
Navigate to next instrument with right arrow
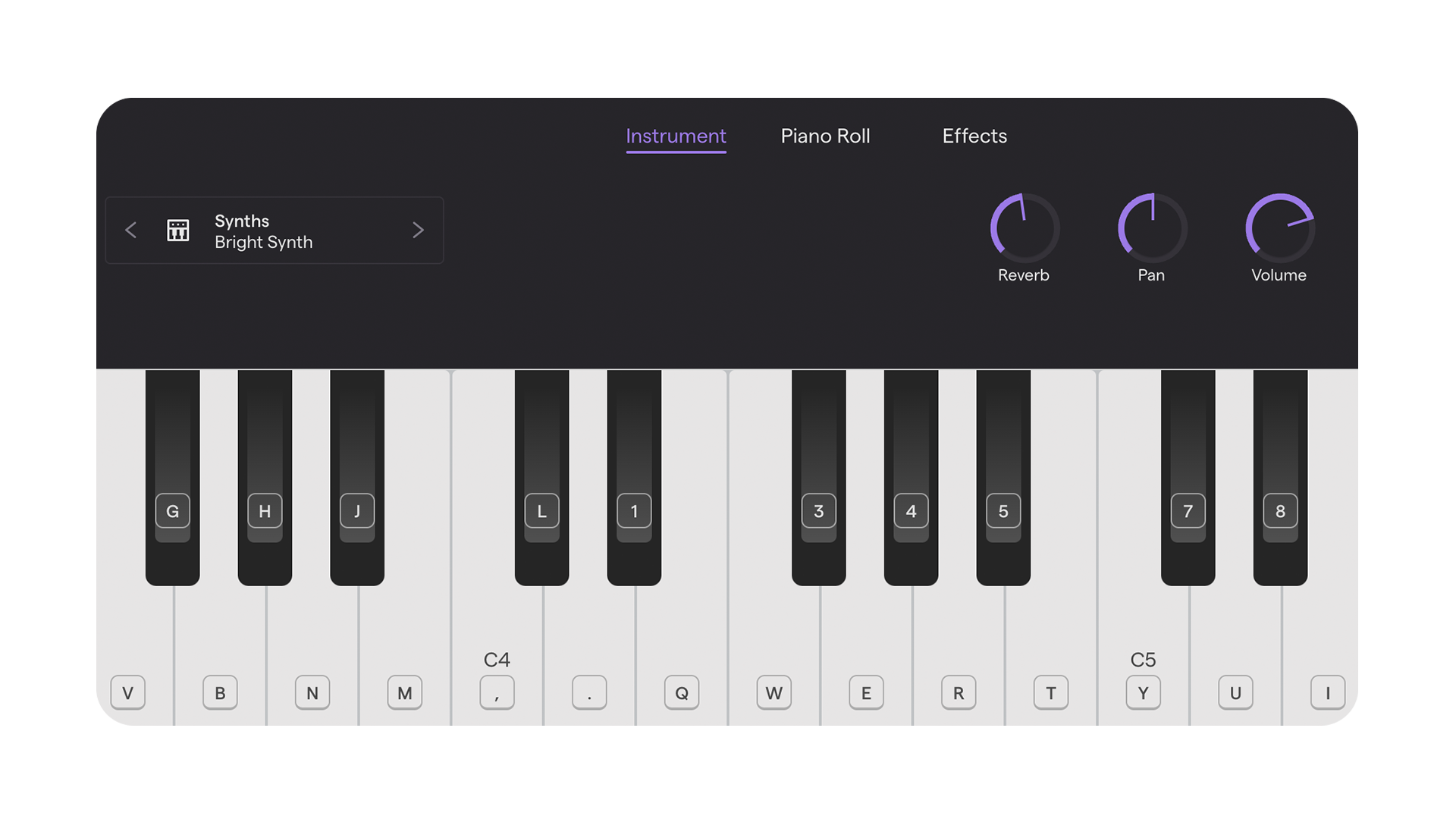419,229
